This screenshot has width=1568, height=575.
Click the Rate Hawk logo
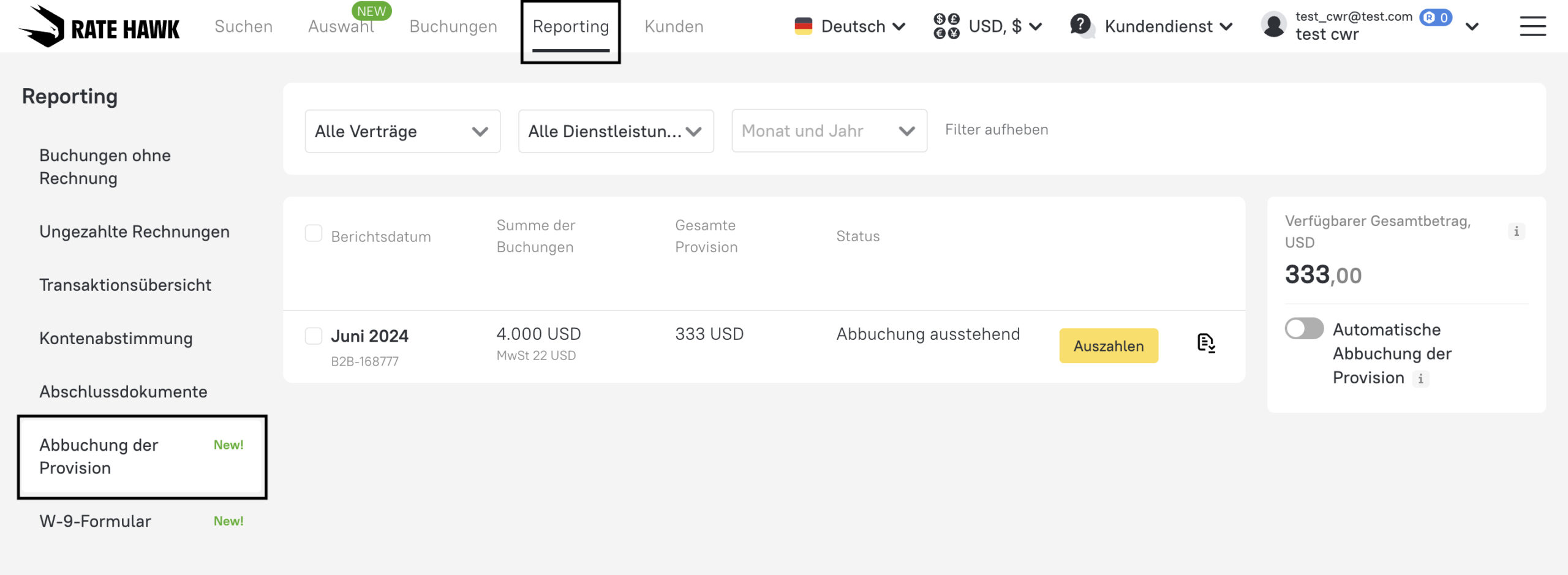pyautogui.click(x=99, y=27)
